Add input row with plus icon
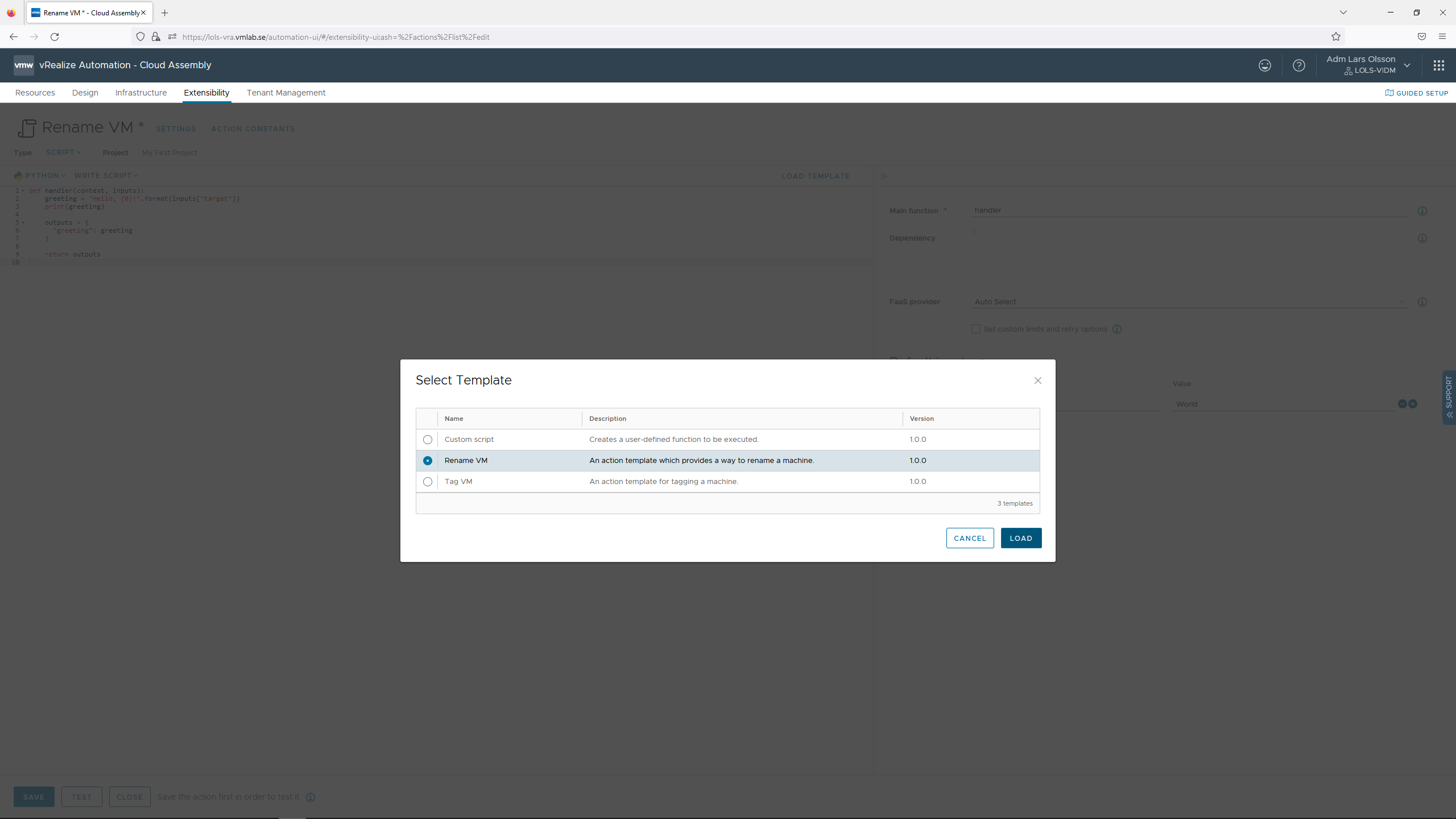Screen dimensions: 1456x819 [x=1413, y=404]
